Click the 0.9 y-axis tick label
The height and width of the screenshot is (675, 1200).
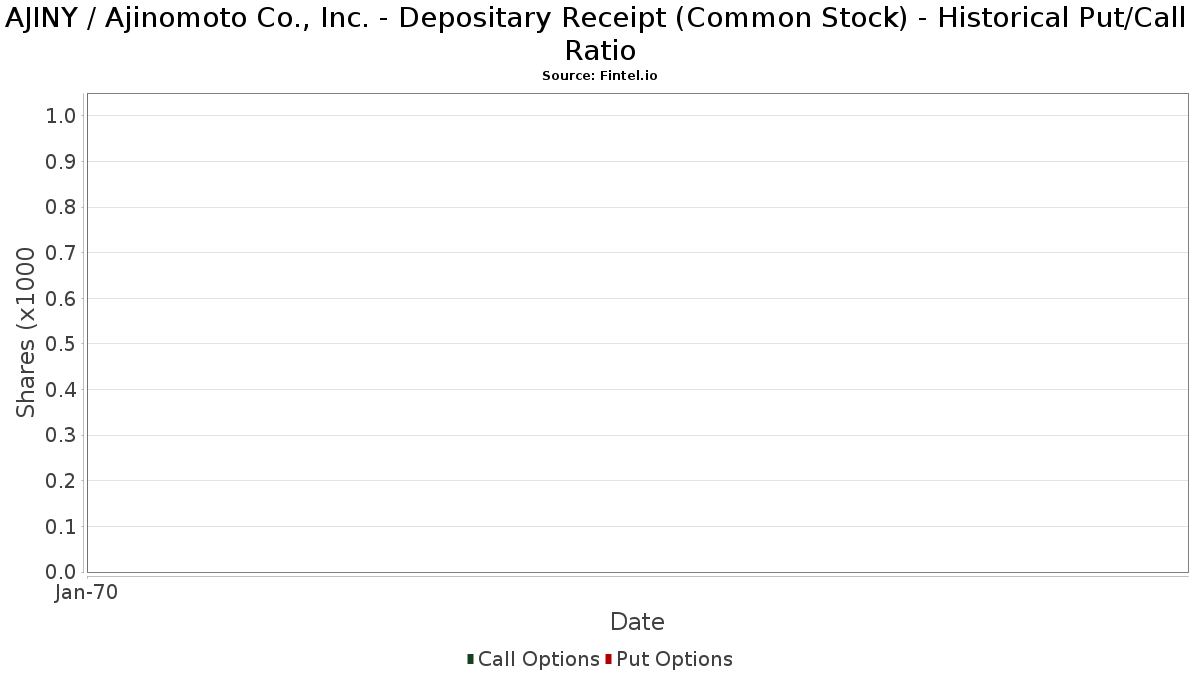pyautogui.click(x=61, y=162)
